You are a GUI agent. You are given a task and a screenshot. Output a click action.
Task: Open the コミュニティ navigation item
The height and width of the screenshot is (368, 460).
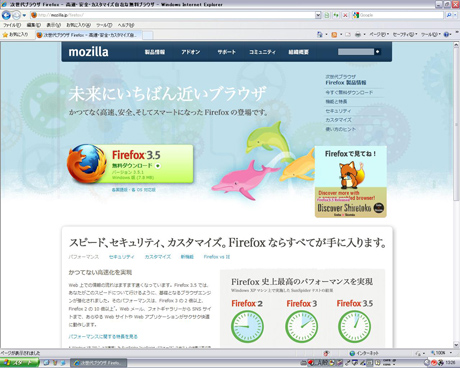(x=263, y=52)
